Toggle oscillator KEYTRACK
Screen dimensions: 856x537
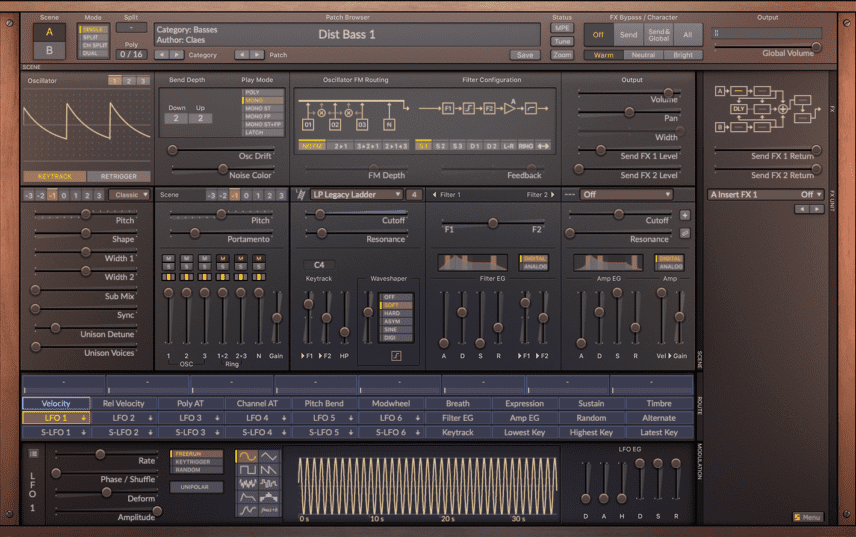tap(55, 176)
